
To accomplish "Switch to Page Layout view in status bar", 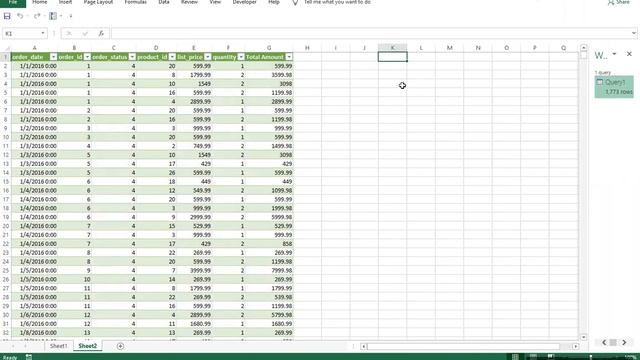I will click(533, 357).
